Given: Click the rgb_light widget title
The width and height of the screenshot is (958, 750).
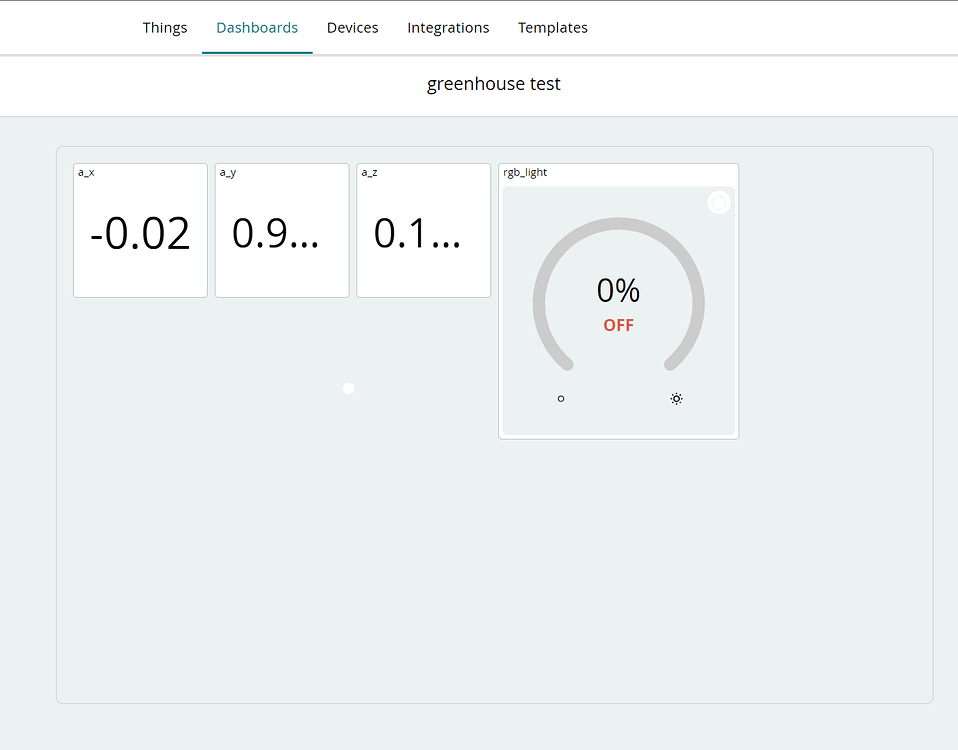Looking at the screenshot, I should coord(525,172).
